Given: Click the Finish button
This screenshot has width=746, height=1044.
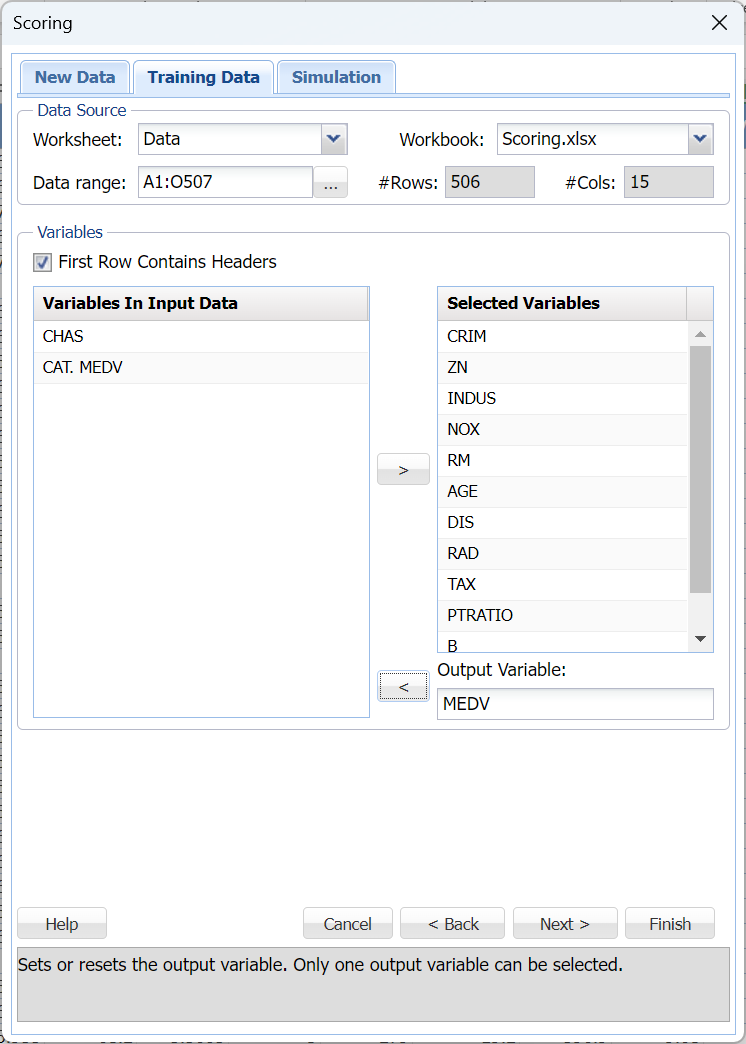Looking at the screenshot, I should 669,924.
